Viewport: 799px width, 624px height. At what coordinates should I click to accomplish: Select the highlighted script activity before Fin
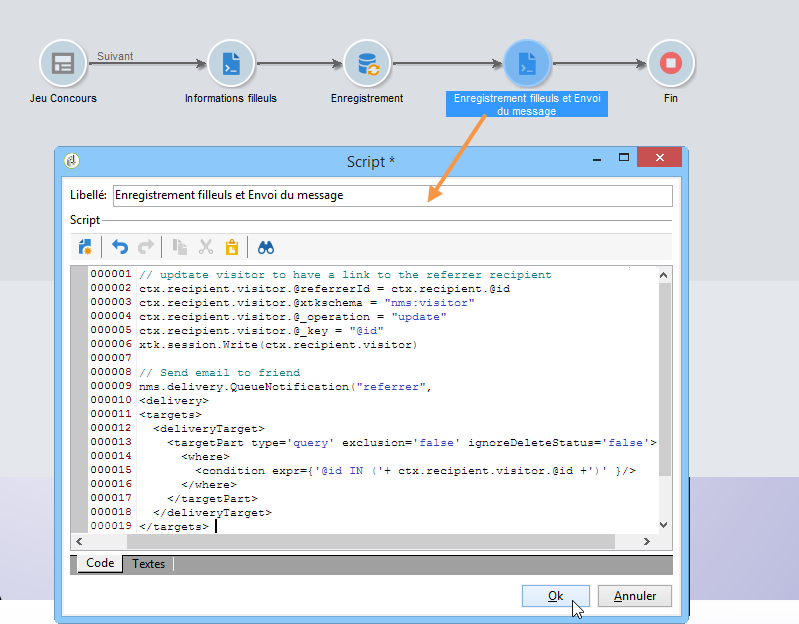[527, 64]
